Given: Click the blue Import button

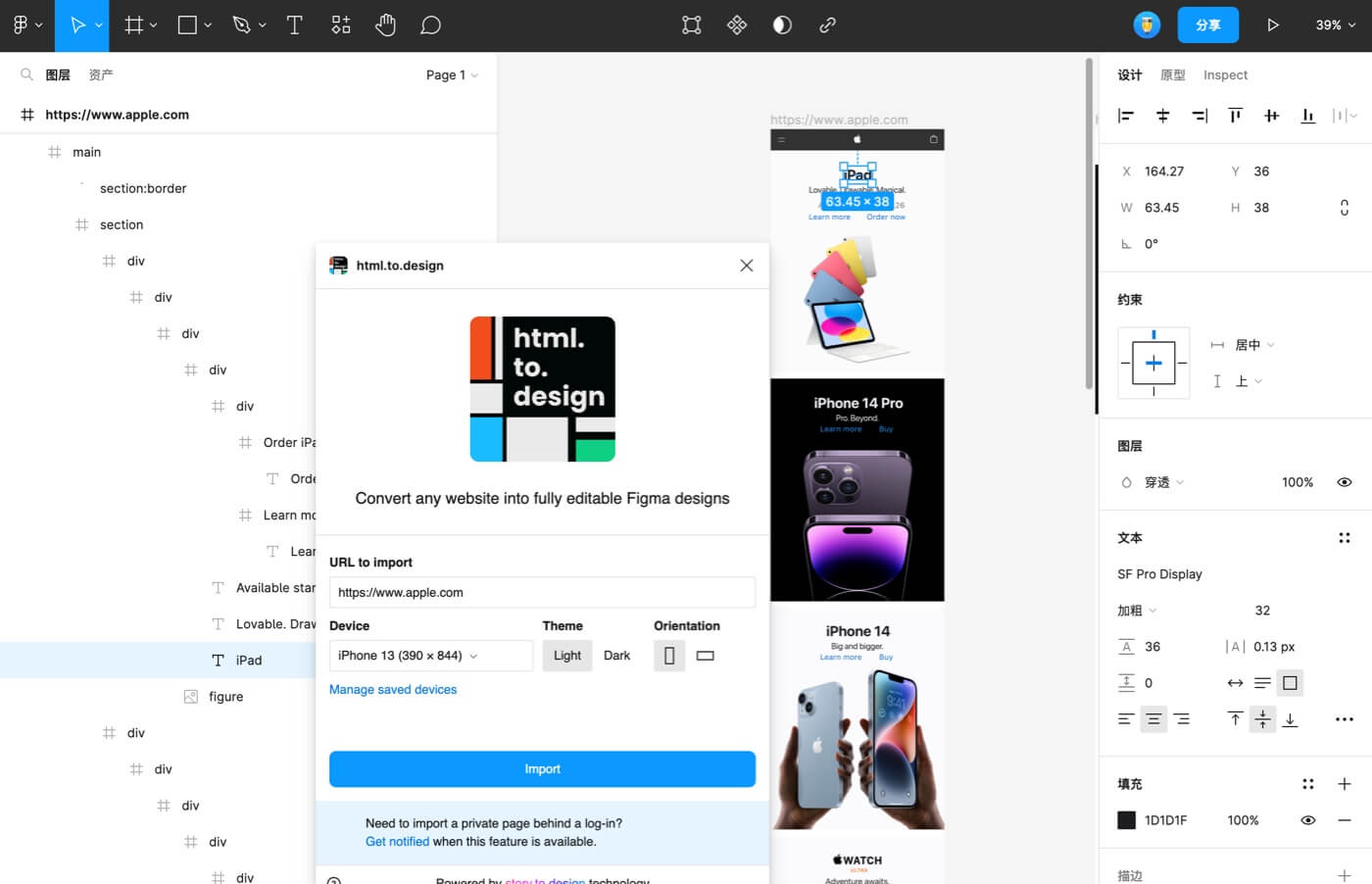Looking at the screenshot, I should pyautogui.click(x=542, y=769).
